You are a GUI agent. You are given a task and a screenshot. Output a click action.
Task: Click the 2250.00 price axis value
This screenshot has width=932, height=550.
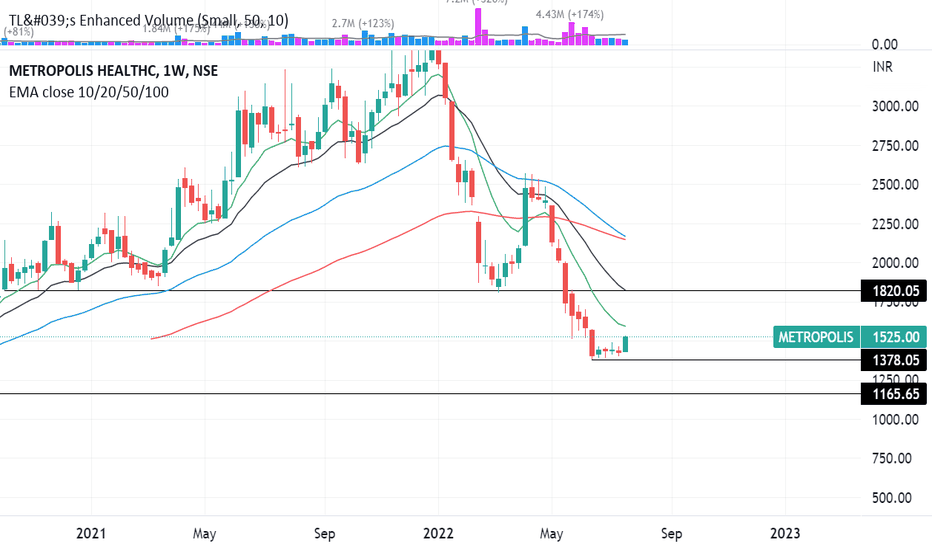[895, 224]
